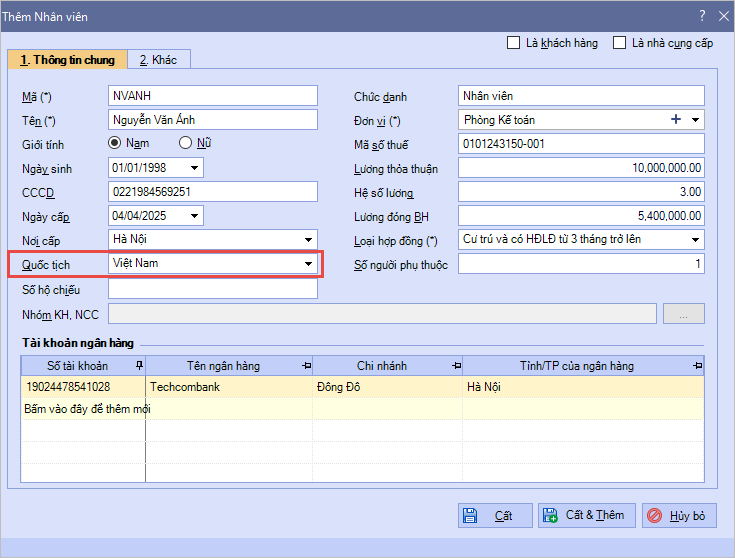Viewport: 735px width, 558px height.
Task: Pin the Số tài khoản column
Action: tap(139, 366)
